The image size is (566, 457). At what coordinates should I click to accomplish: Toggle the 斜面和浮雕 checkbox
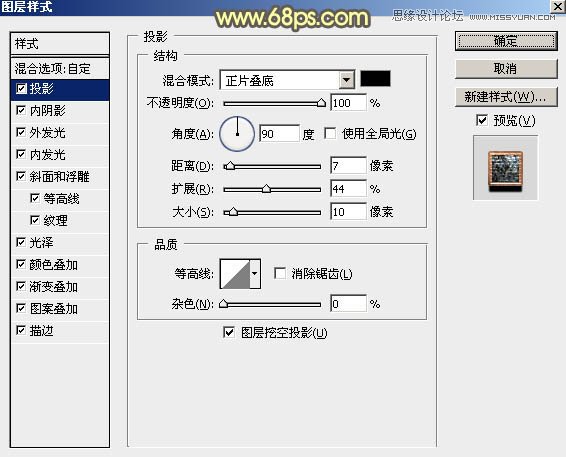21,177
